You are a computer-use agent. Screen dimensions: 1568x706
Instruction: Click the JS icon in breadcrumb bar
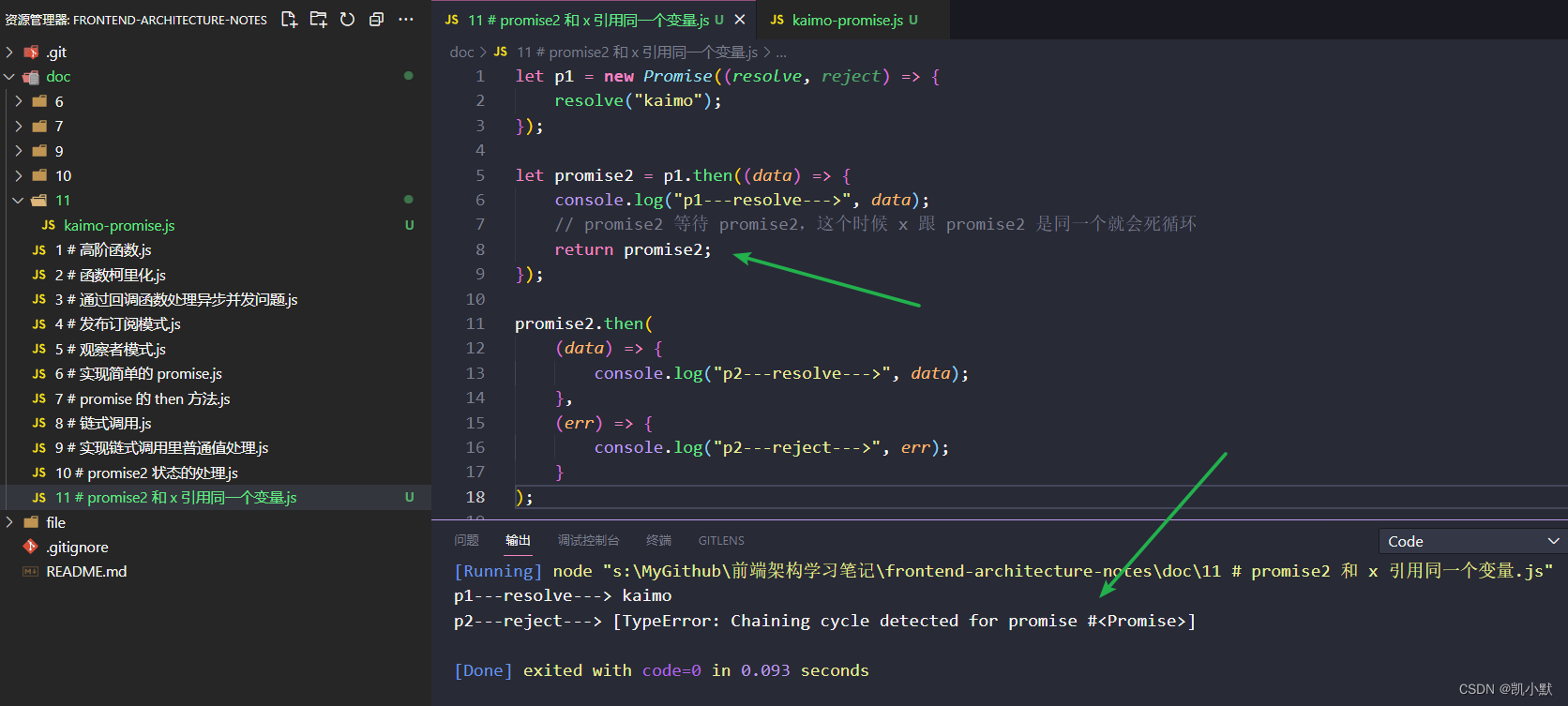(501, 53)
